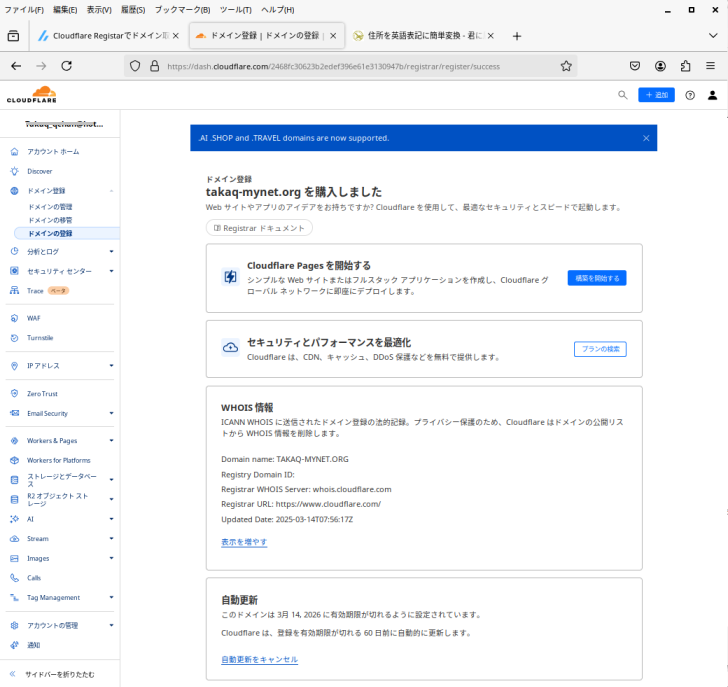Viewport: 728px width, 687px height.
Task: Collapse the ドメイン登録 section chevron
Action: [111, 191]
